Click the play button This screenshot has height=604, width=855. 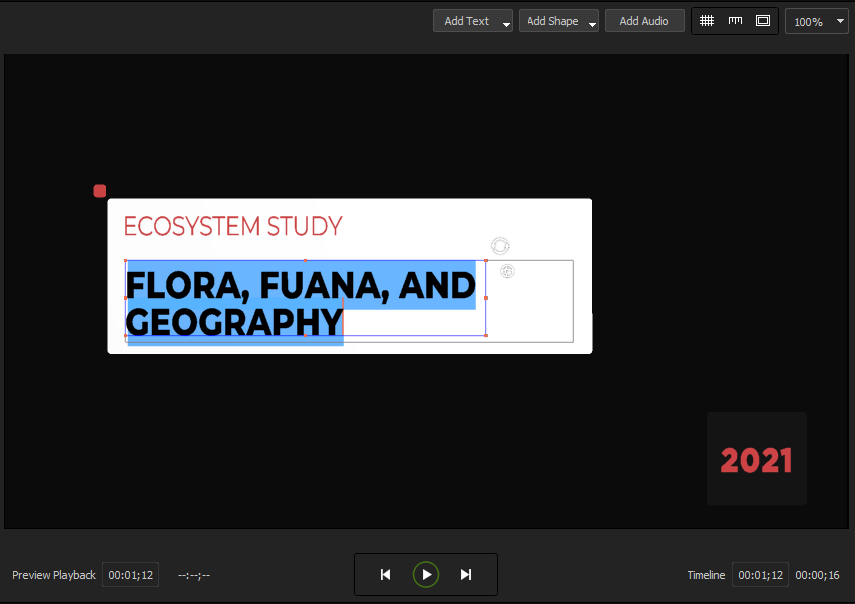pos(426,574)
